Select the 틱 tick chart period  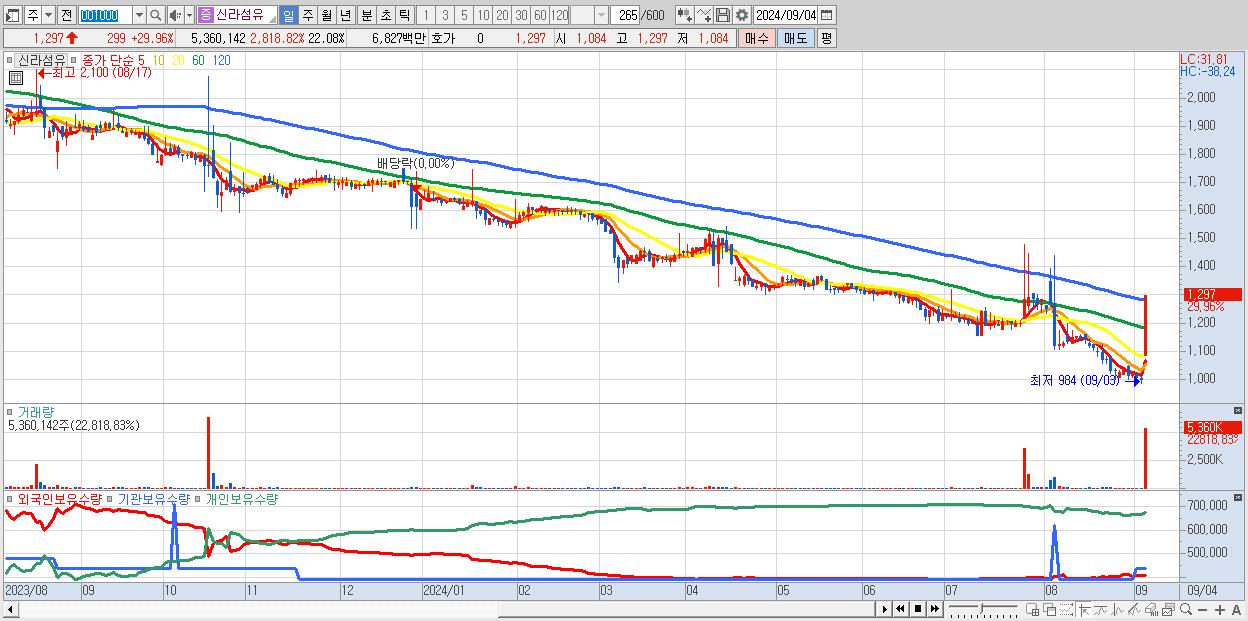coord(404,16)
